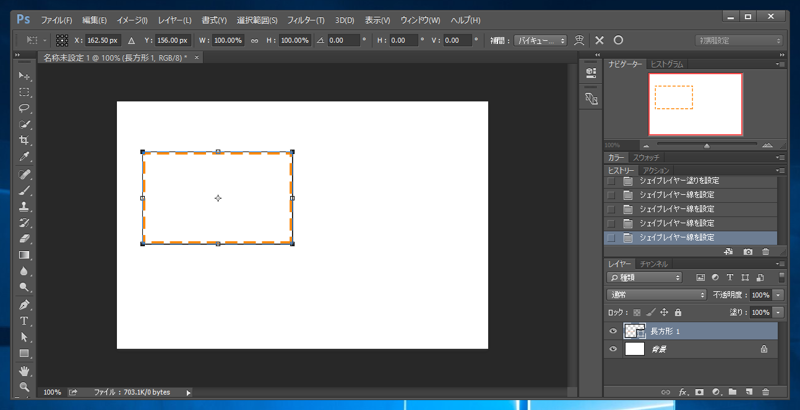Select the Dodge tool
Image resolution: width=800 pixels, height=410 pixels.
point(24,287)
